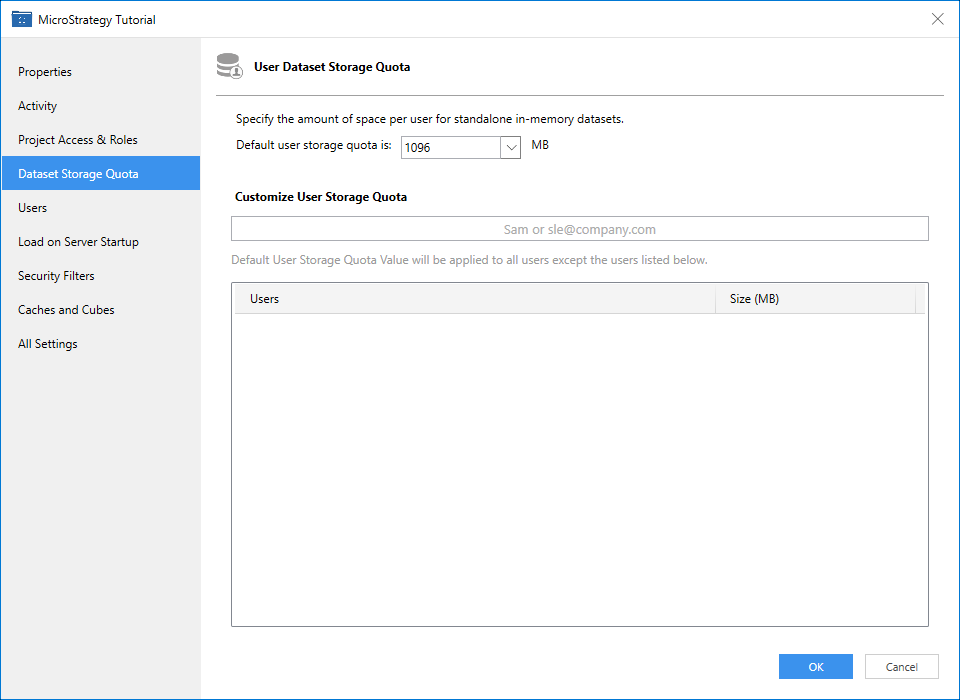Viewport: 960px width, 700px height.
Task: Expand the default storage quota dropdown arrow
Action: click(x=510, y=147)
